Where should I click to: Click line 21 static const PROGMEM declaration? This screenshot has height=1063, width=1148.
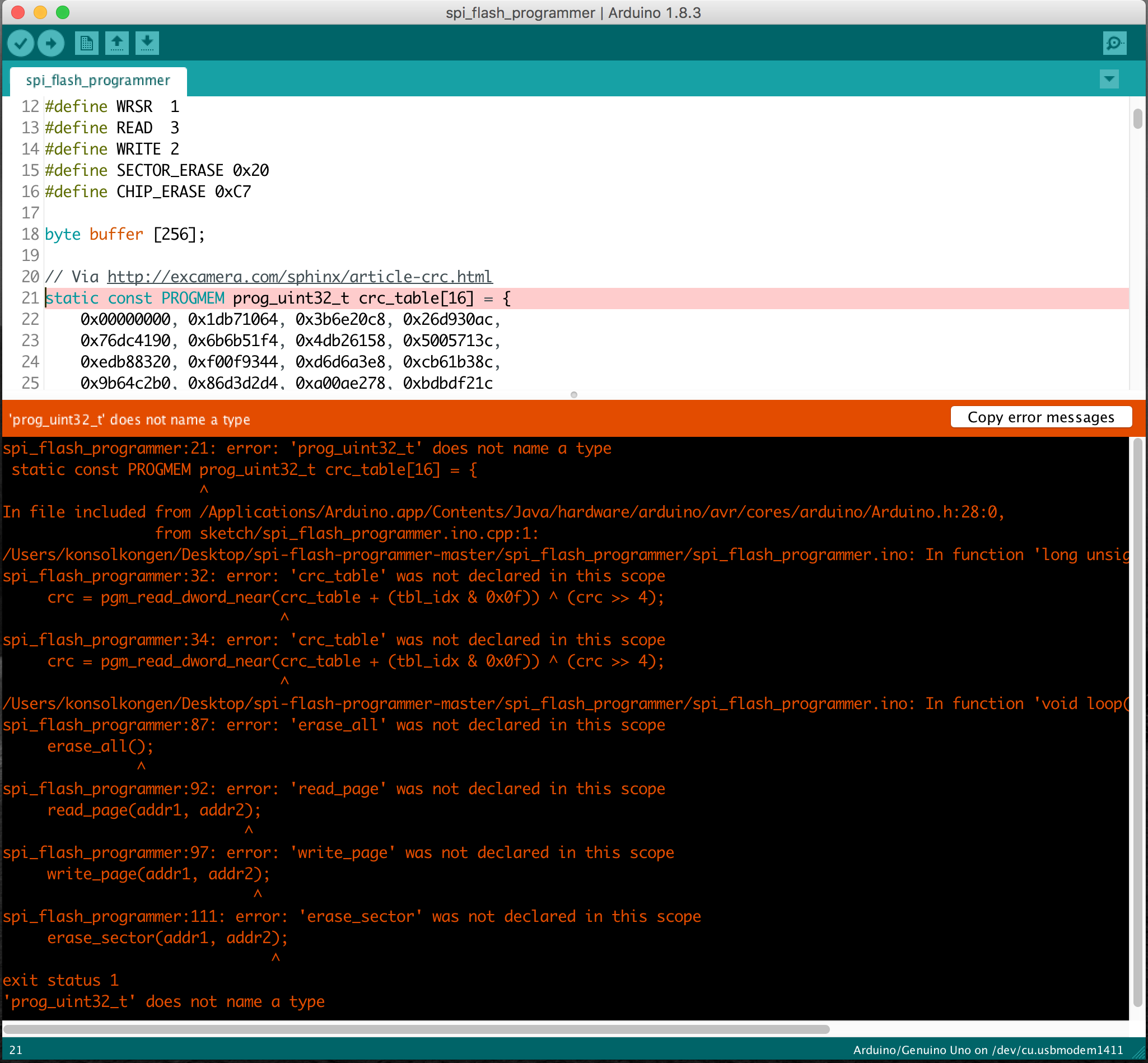(278, 298)
